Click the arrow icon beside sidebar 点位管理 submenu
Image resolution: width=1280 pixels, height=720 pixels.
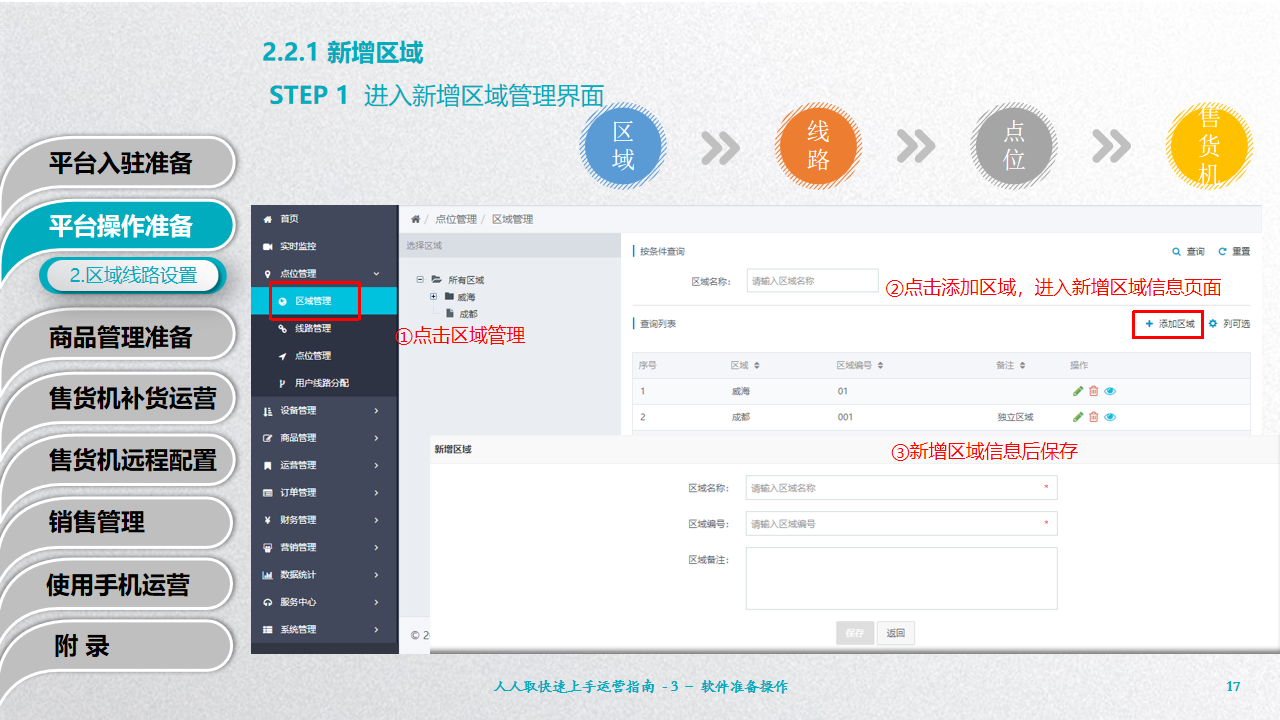pos(283,356)
